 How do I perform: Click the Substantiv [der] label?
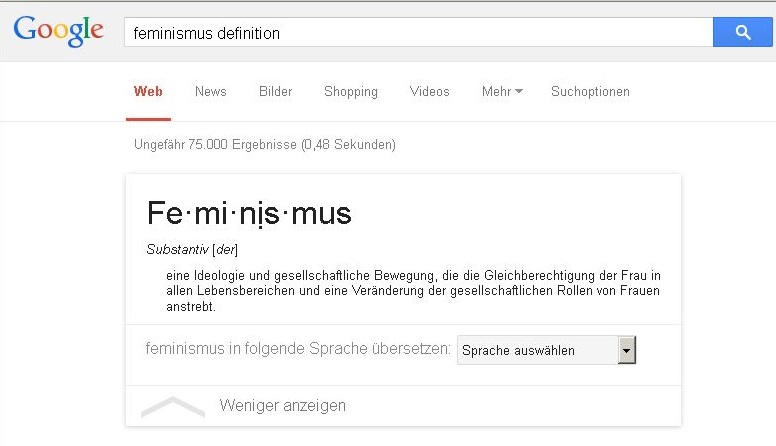pyautogui.click(x=192, y=249)
